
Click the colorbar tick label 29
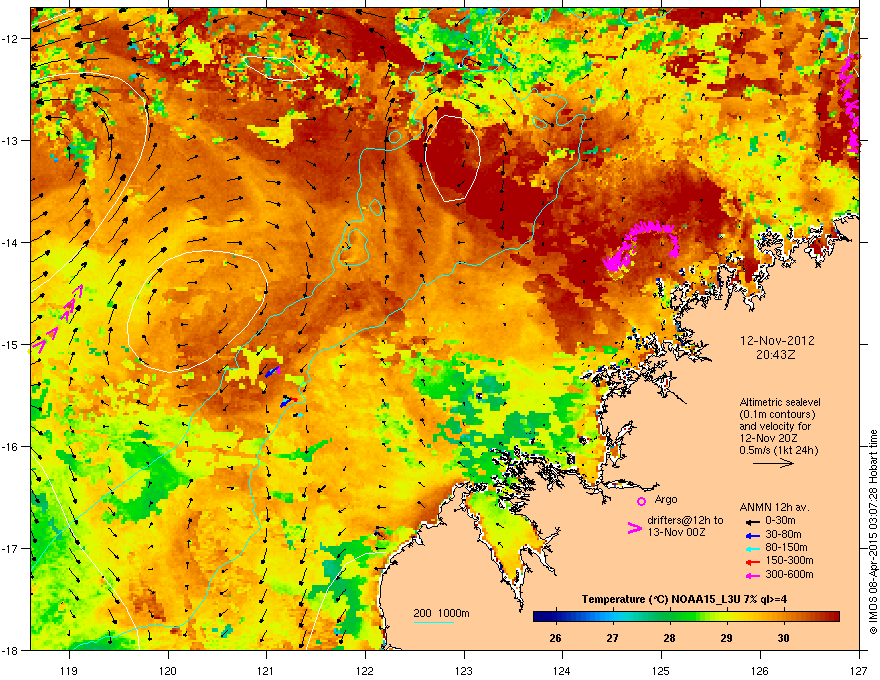tap(726, 638)
